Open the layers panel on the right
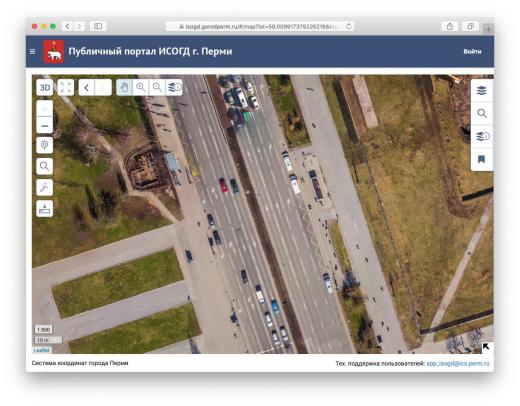Screen dimensions: 520x406 (482, 91)
